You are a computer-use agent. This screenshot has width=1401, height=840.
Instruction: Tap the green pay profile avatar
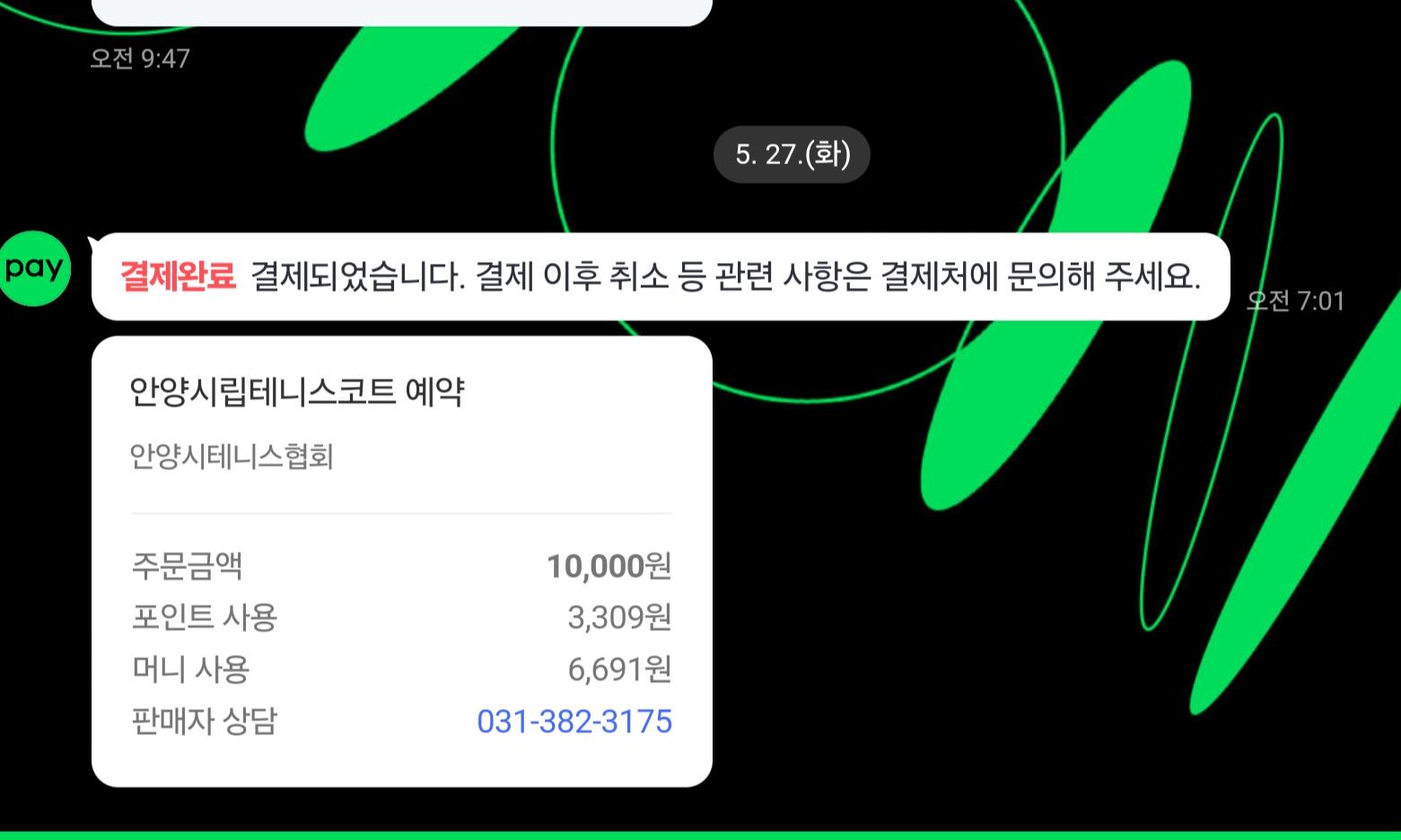34,268
